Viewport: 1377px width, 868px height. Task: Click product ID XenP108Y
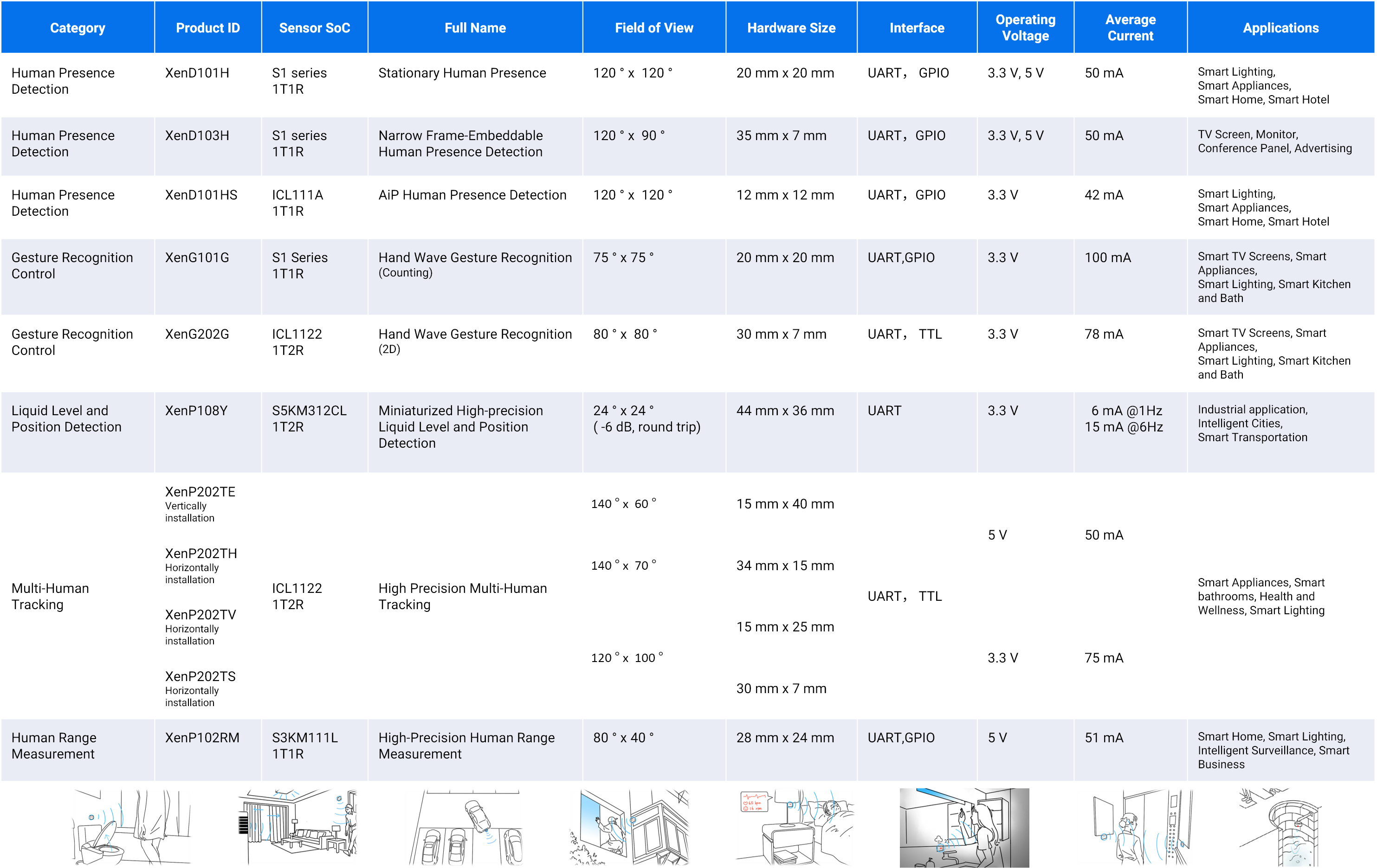[x=196, y=411]
